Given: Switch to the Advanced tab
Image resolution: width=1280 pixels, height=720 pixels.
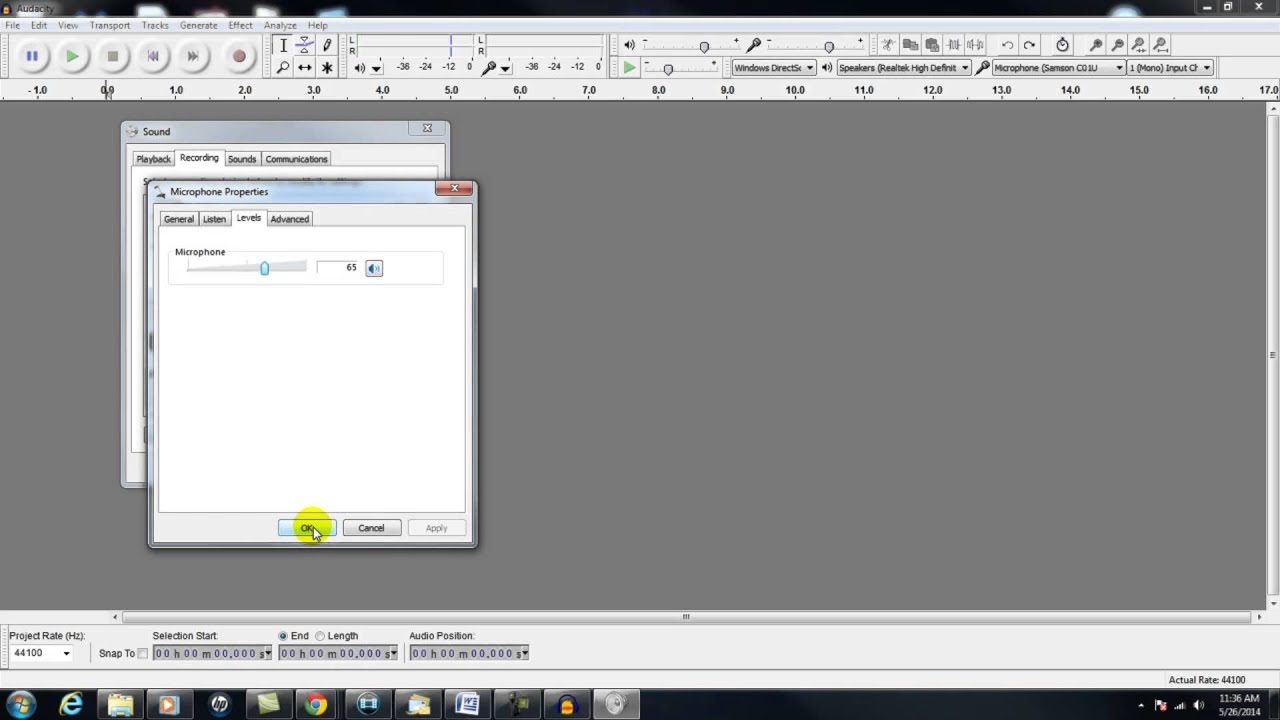Looking at the screenshot, I should point(289,219).
